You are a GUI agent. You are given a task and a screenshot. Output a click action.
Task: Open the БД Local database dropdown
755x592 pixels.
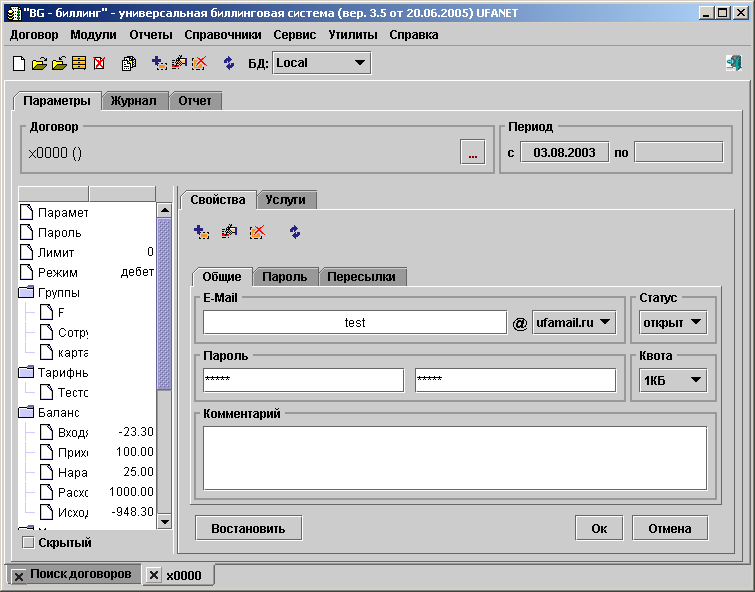click(x=321, y=63)
